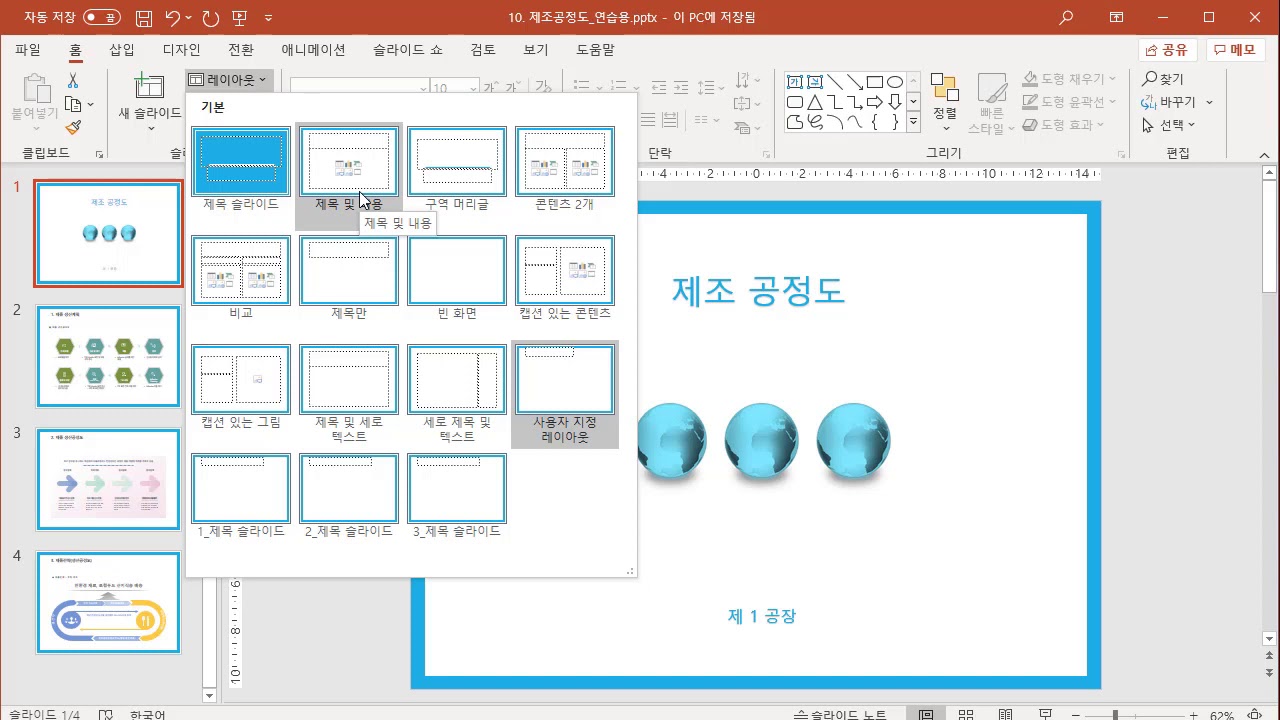Click the copy icon
This screenshot has height=720, width=1280.
coord(73,104)
